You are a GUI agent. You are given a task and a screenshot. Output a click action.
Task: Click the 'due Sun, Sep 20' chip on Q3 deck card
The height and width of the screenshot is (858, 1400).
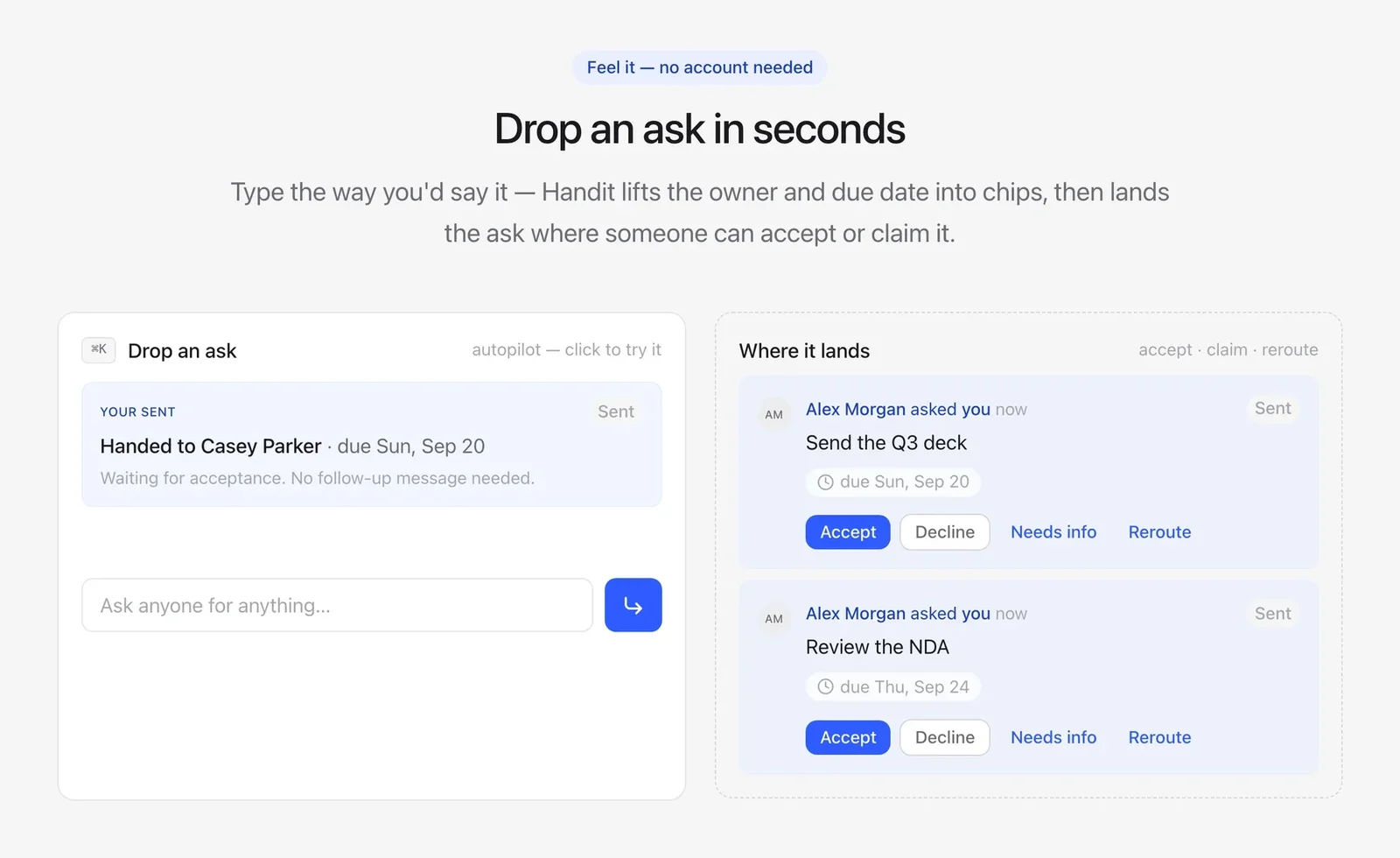coord(893,482)
